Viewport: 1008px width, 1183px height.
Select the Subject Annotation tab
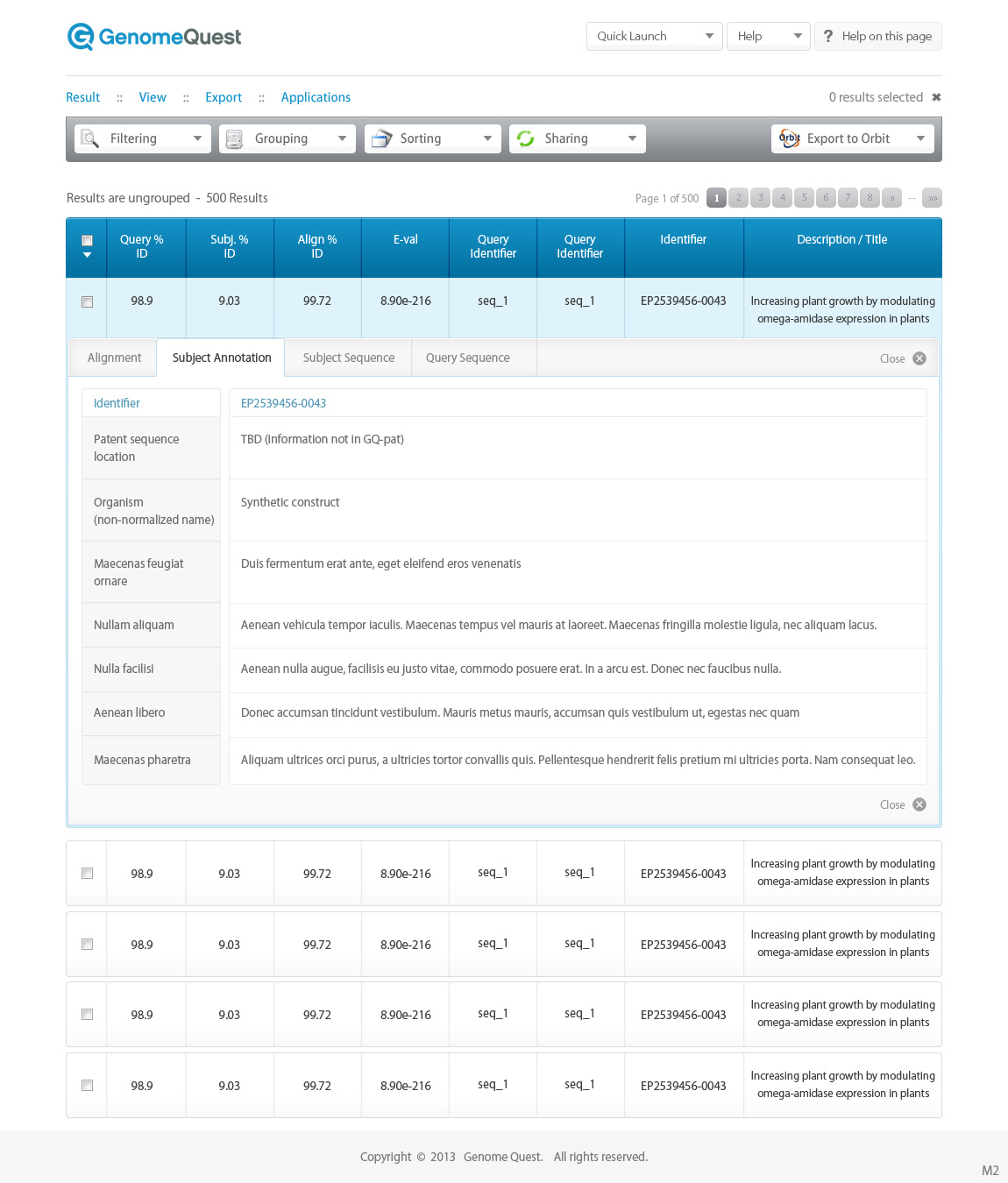click(x=222, y=358)
